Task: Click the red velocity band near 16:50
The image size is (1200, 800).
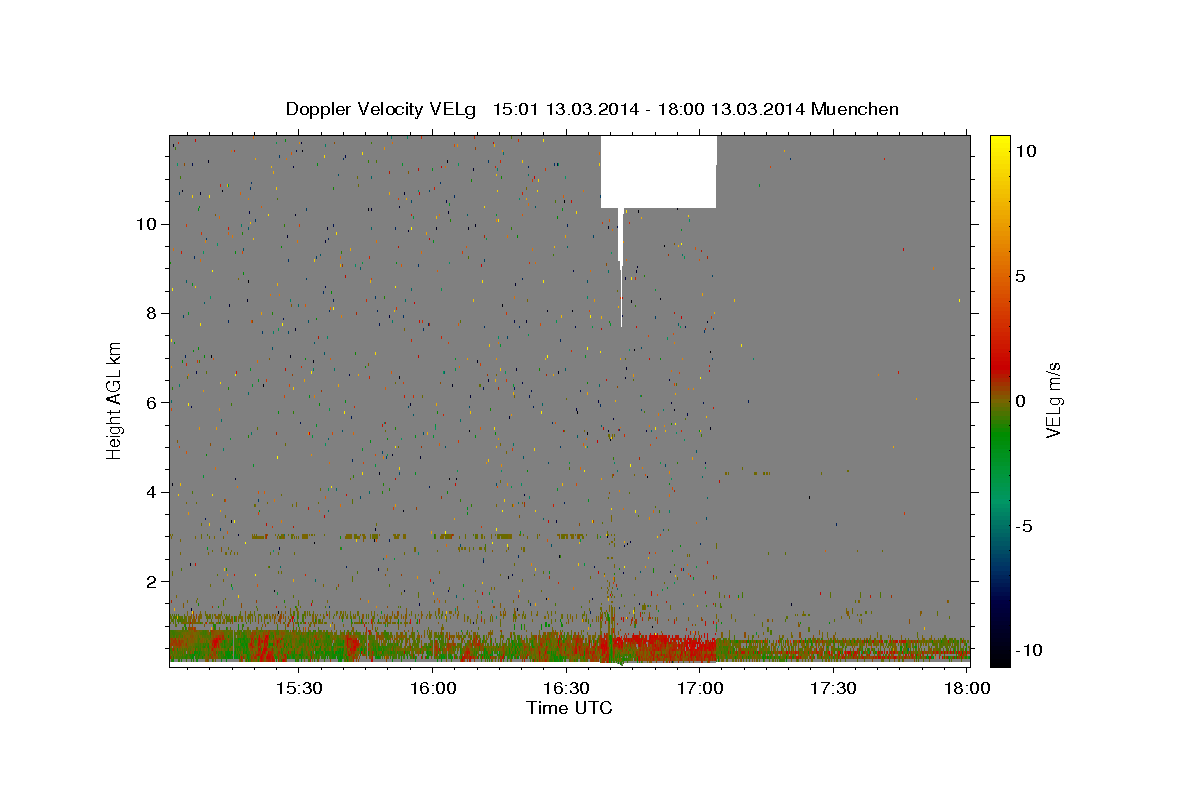Action: click(662, 647)
